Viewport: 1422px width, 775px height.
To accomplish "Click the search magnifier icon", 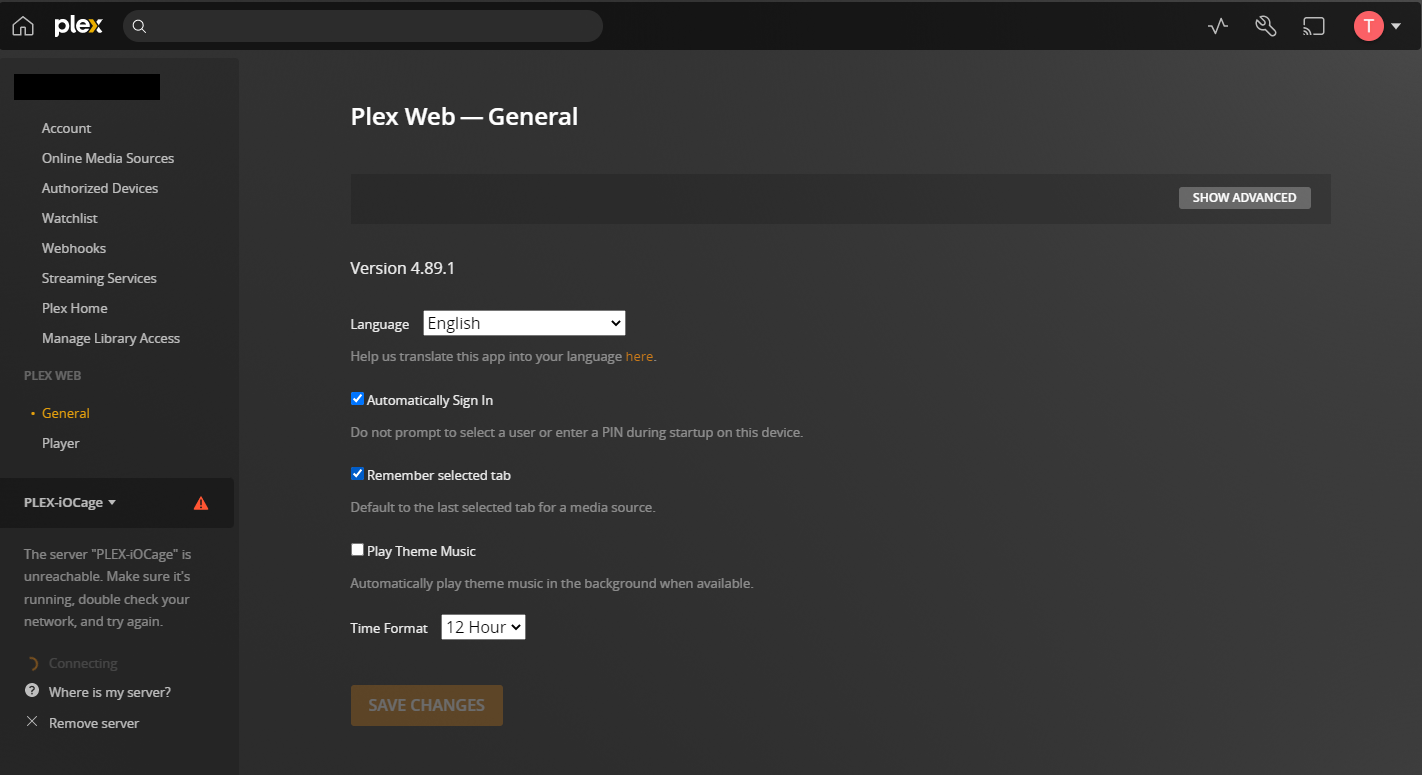I will [140, 26].
